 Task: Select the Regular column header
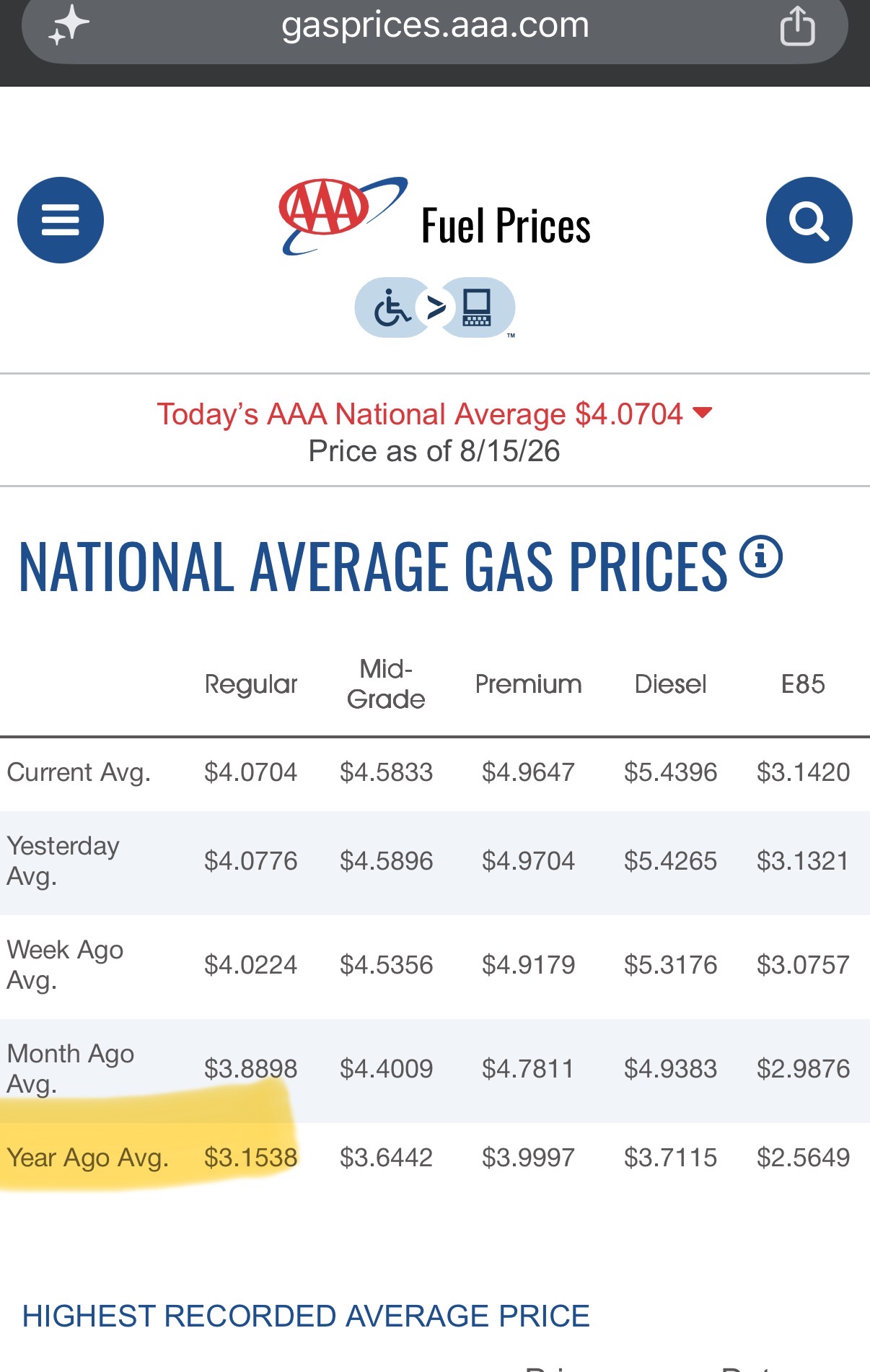coord(251,684)
